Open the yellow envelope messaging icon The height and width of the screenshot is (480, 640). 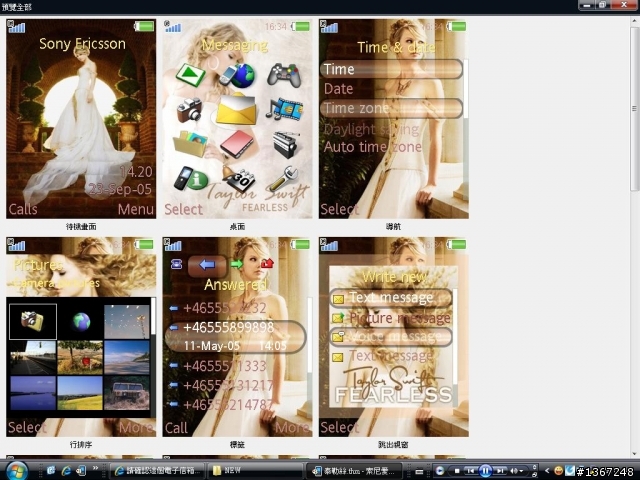[236, 110]
